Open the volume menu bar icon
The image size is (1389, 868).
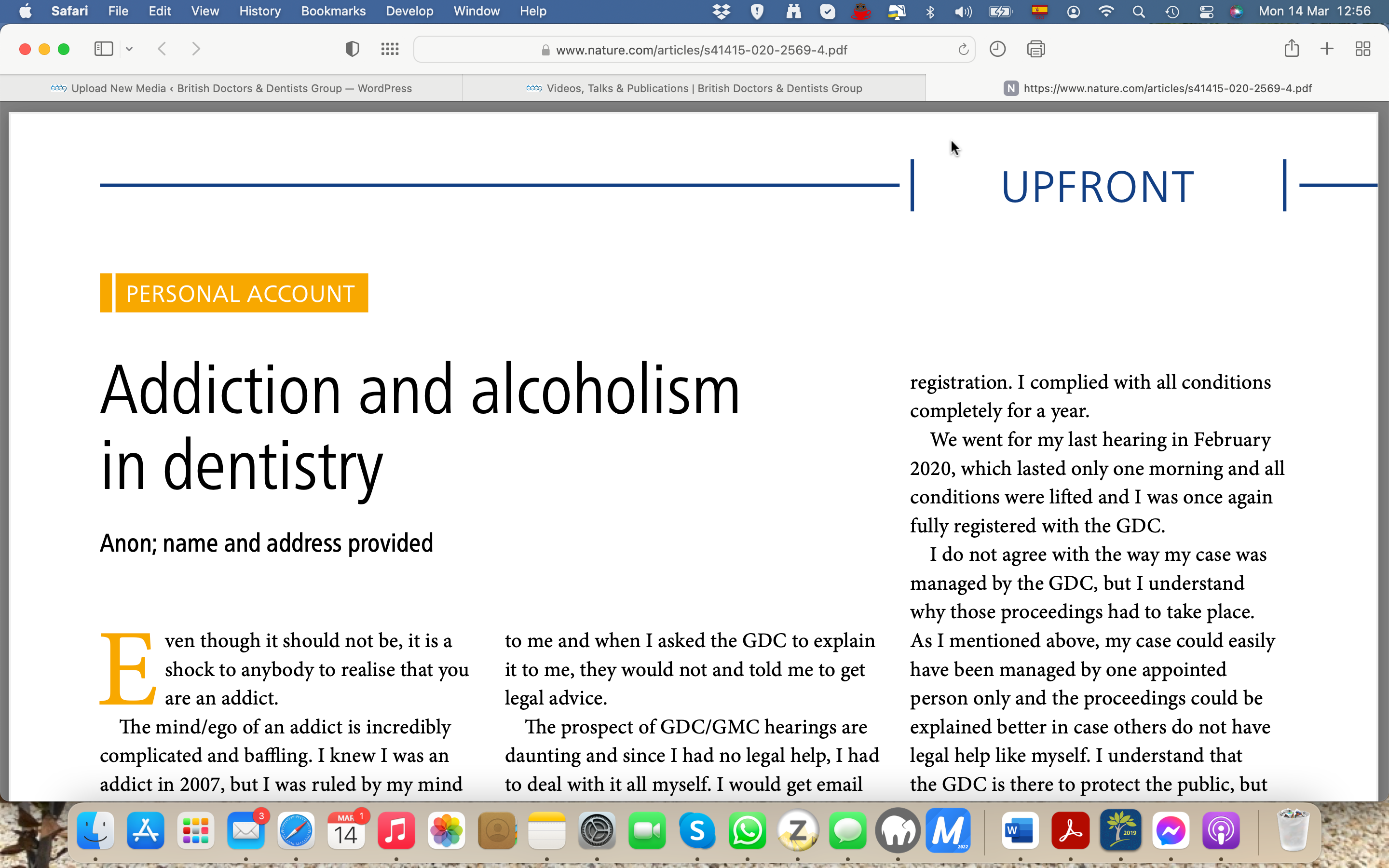click(963, 12)
